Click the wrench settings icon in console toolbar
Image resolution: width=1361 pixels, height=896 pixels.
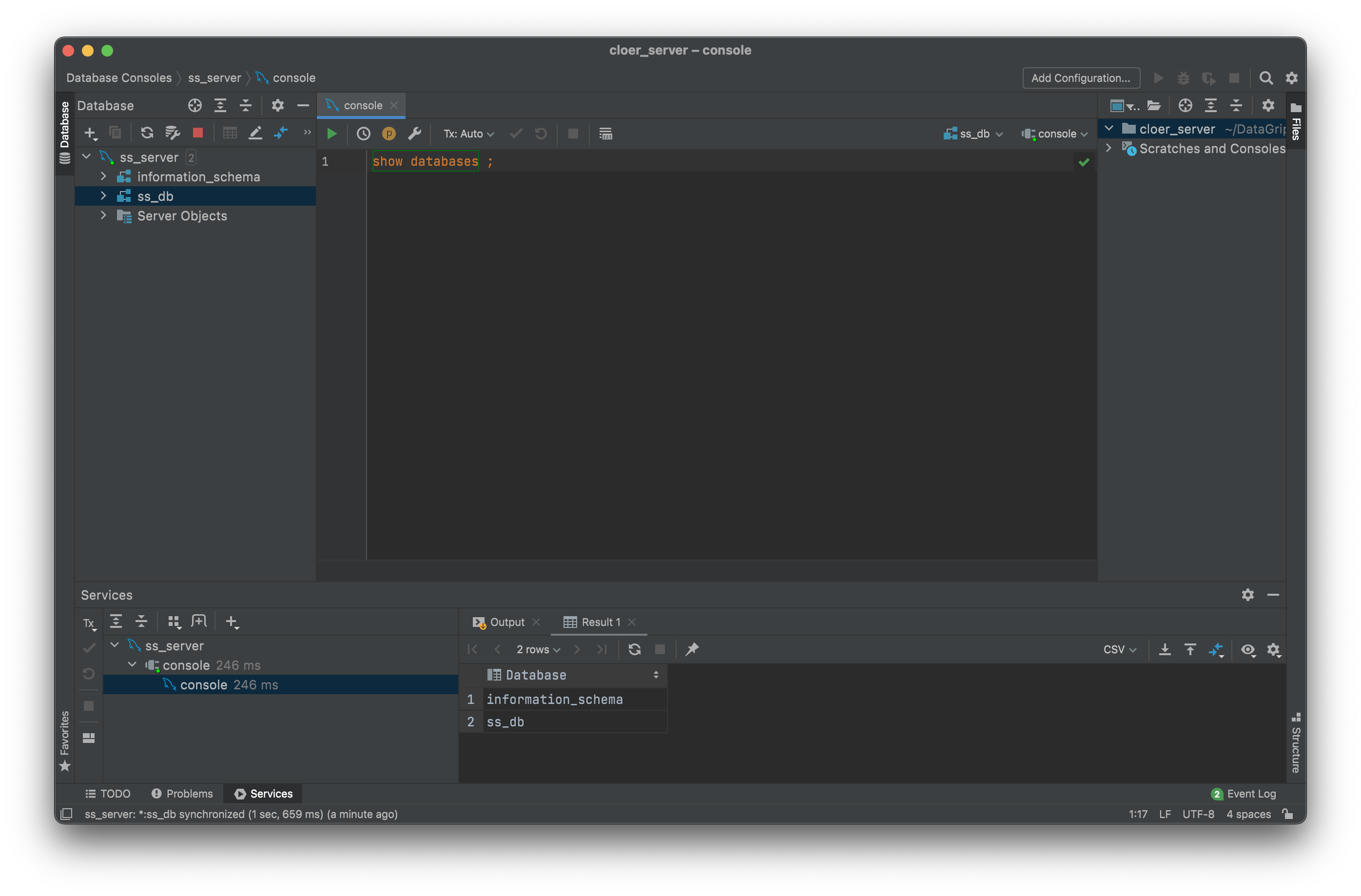415,134
